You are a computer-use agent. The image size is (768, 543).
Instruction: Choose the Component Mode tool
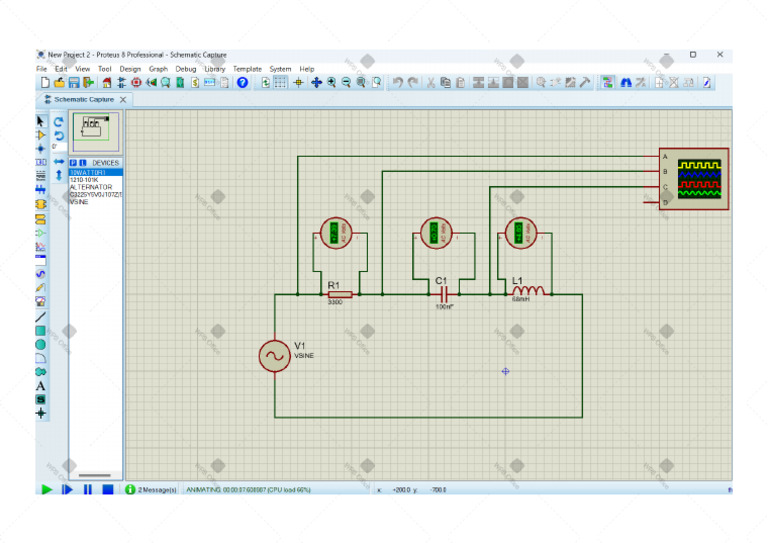coord(41,134)
